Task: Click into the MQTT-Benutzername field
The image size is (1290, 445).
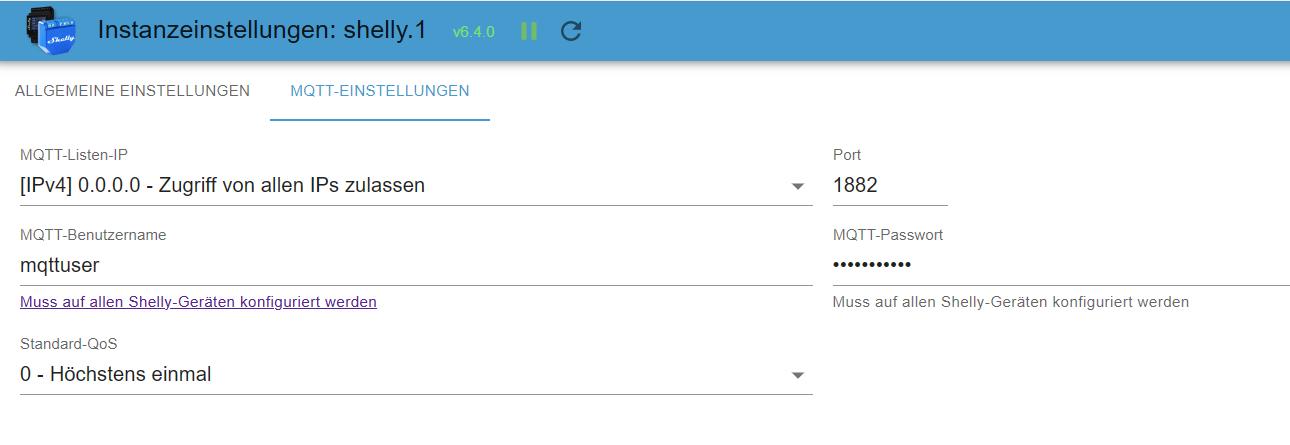Action: tap(416, 266)
